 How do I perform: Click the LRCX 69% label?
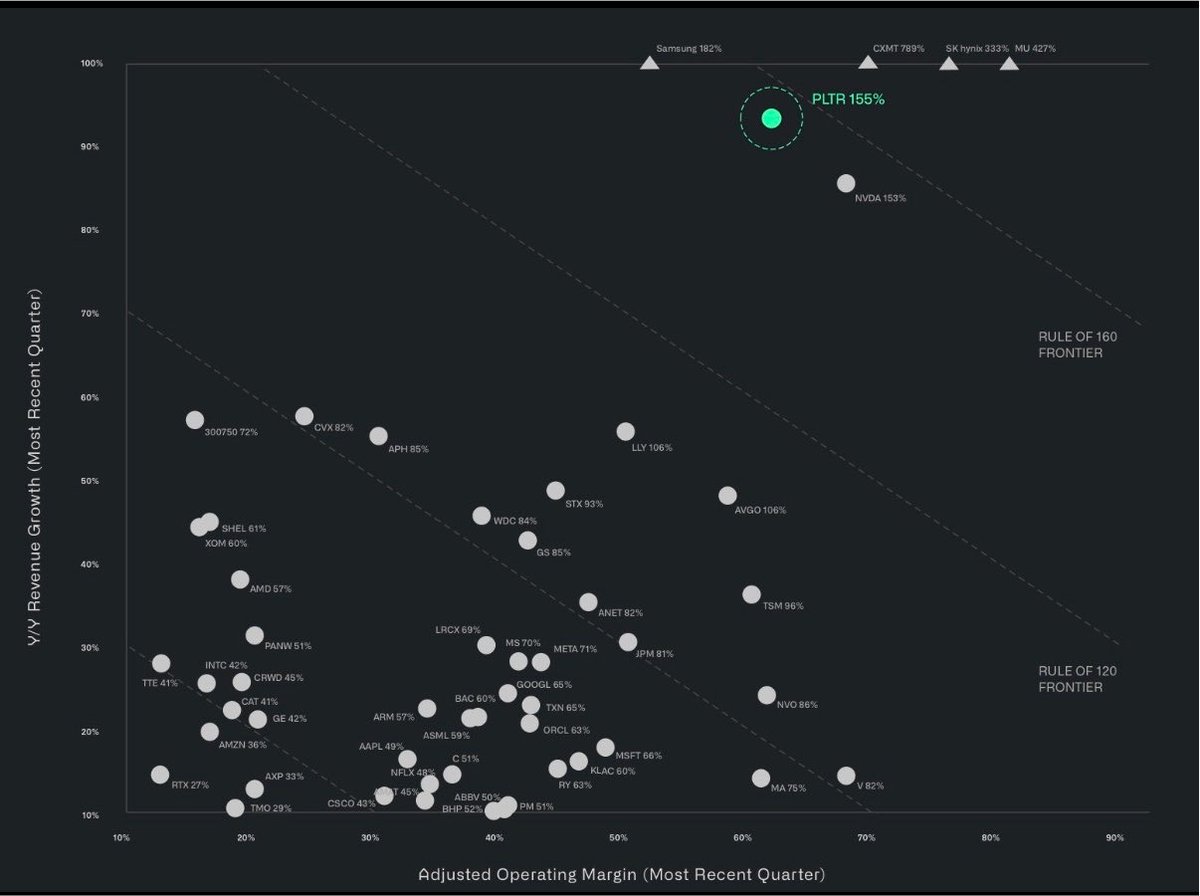click(458, 630)
